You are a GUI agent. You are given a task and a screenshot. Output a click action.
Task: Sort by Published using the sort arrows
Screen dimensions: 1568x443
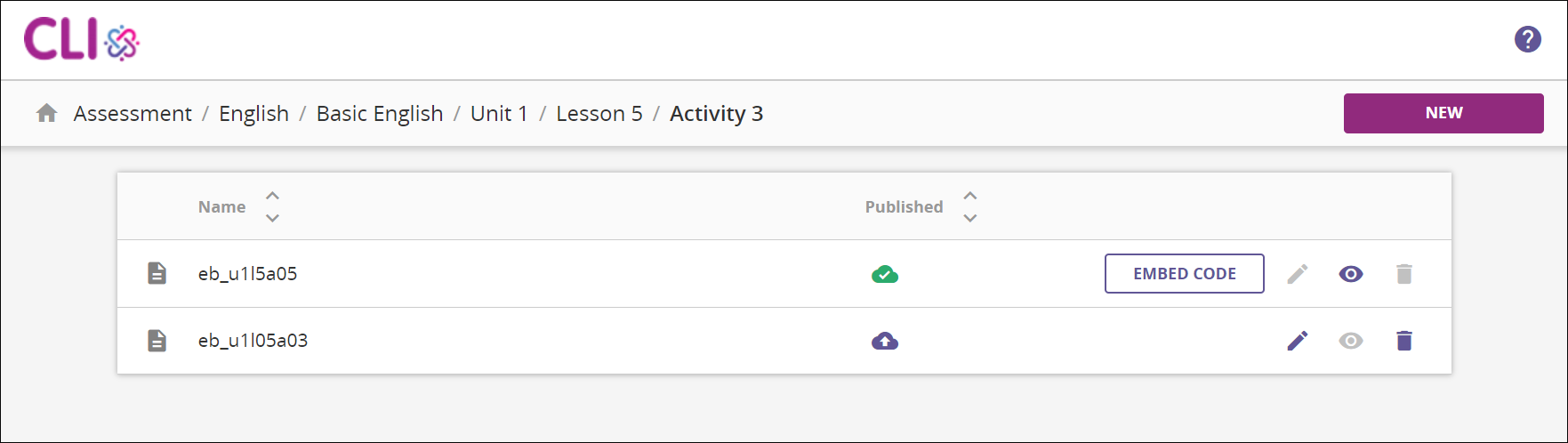(x=970, y=206)
